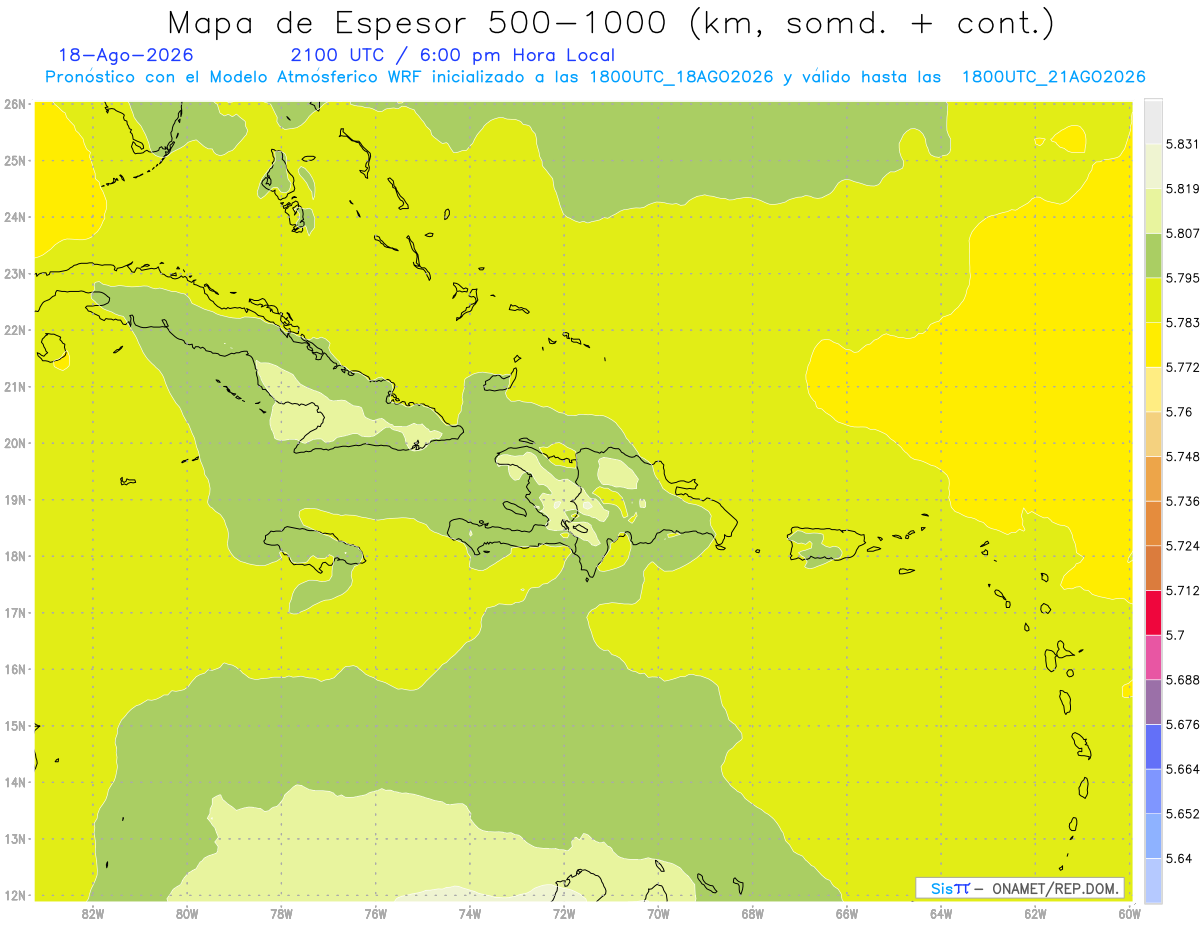The width and height of the screenshot is (1200, 927).
Task: Click the colorbar value 5.664
Action: pyautogui.click(x=1182, y=769)
